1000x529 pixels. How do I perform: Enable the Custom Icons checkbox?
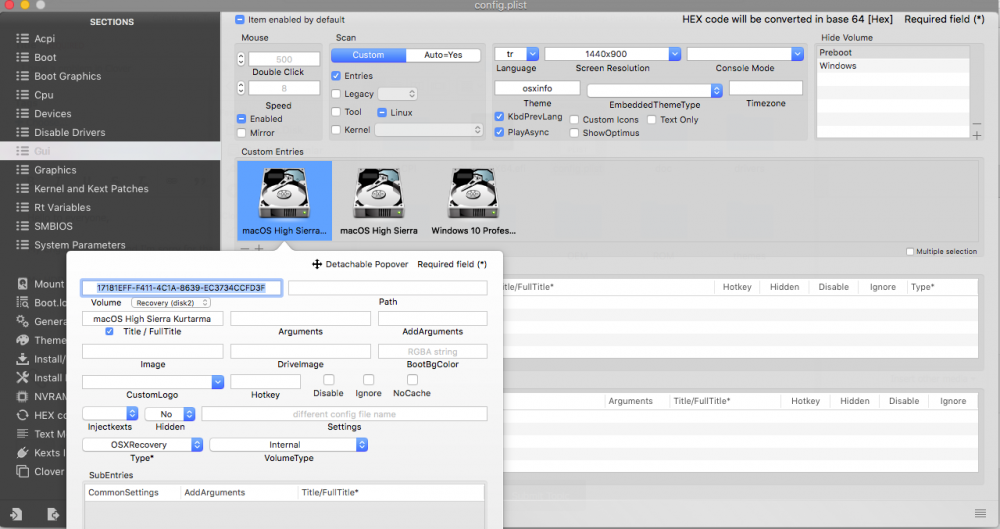pyautogui.click(x=574, y=119)
